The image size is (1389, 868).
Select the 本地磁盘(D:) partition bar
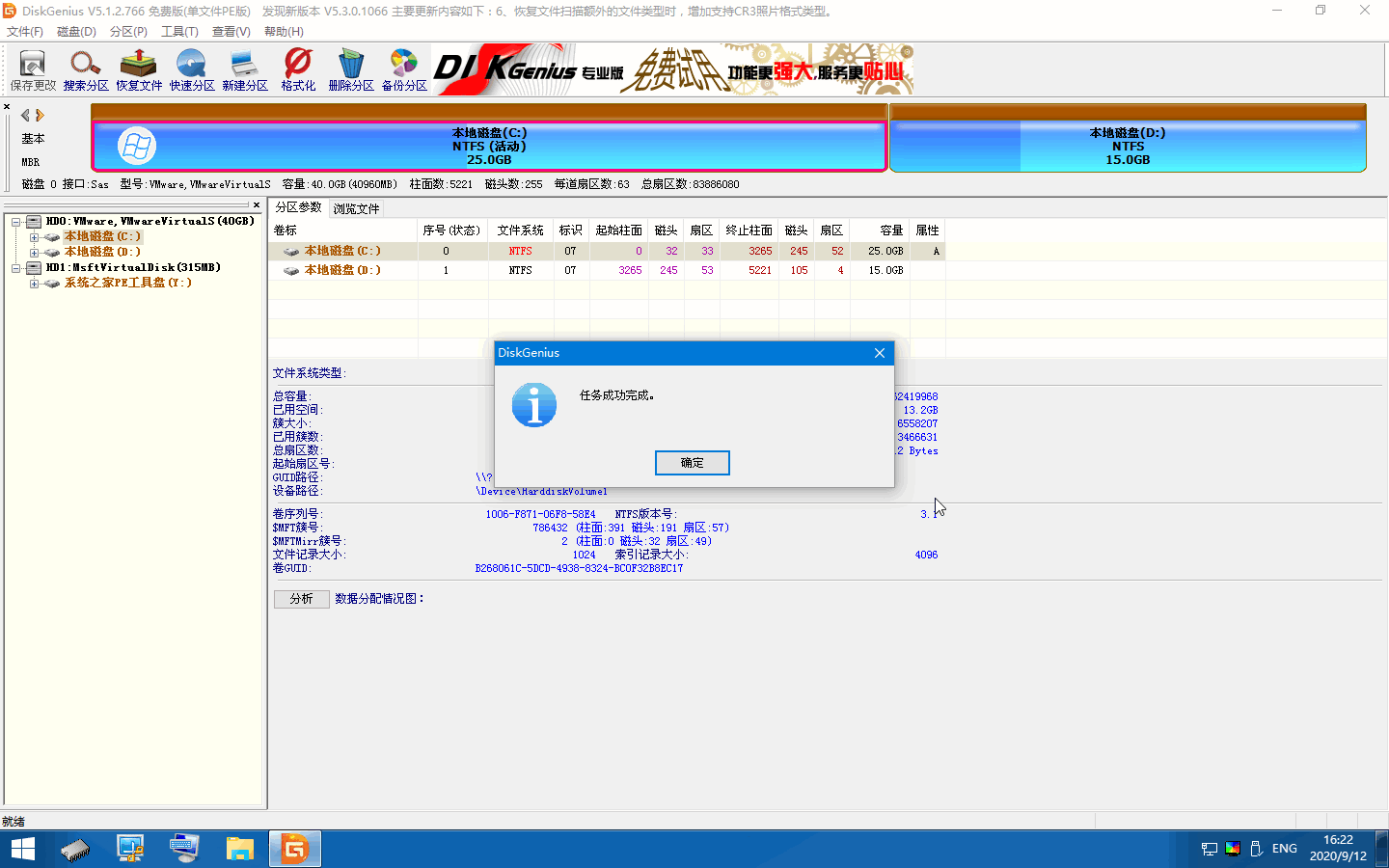click(x=1127, y=146)
